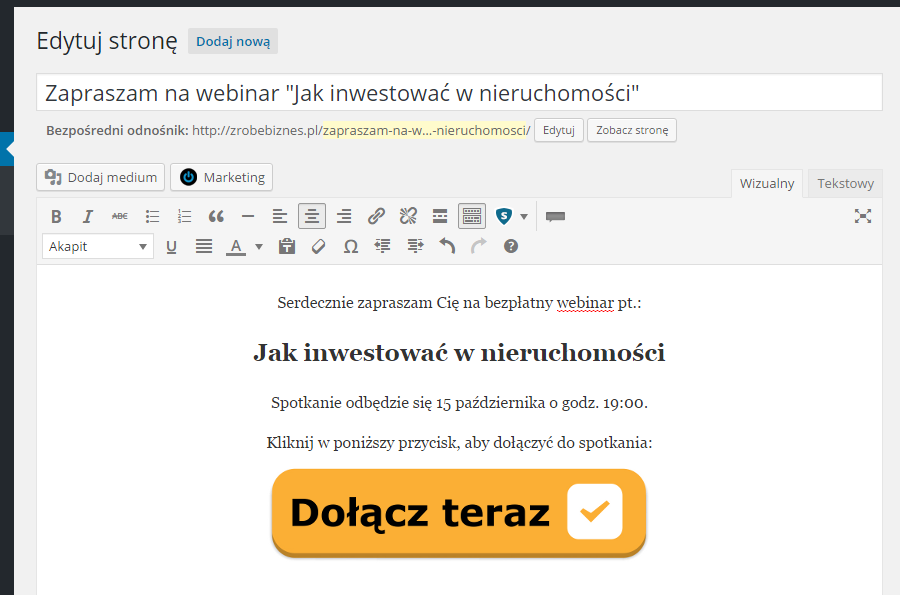Screen dimensions: 900x595
Task: Clear formatting with the eraser icon
Action: (x=319, y=246)
